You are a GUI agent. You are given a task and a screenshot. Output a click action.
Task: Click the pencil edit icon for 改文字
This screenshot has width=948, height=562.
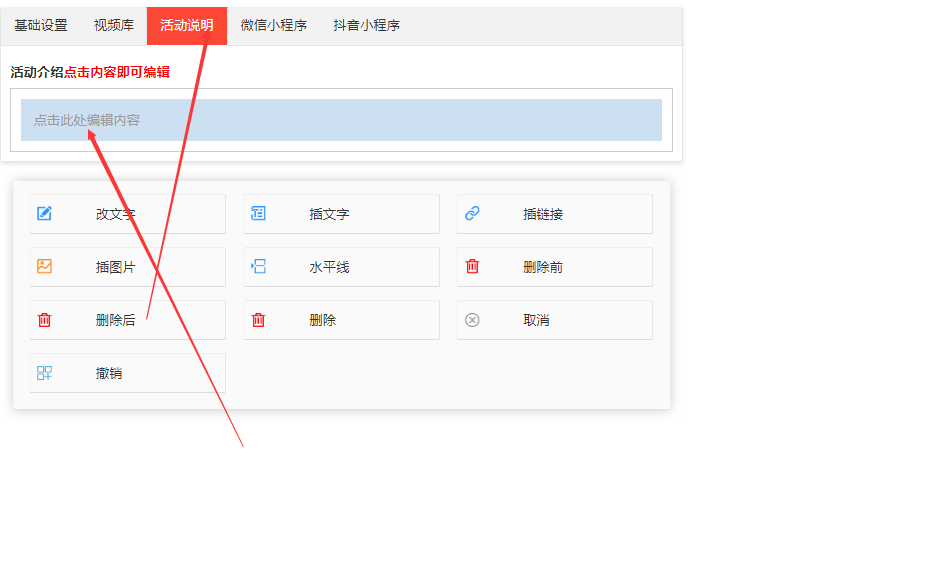(x=44, y=213)
